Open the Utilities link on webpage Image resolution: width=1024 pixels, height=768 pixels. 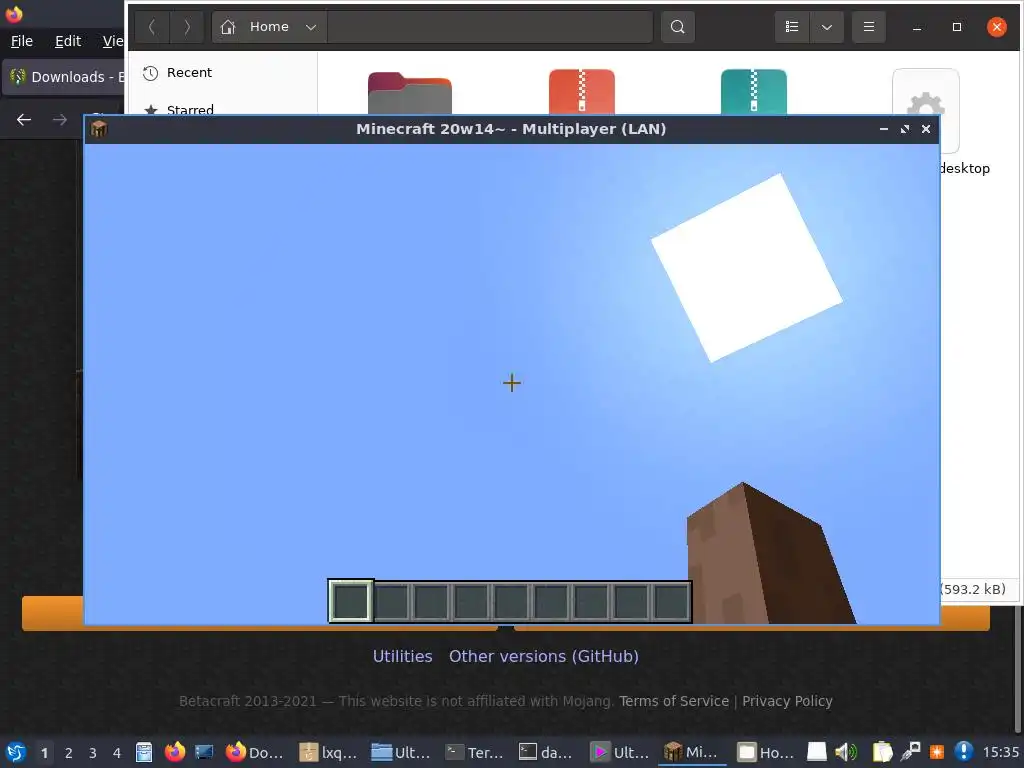(402, 656)
